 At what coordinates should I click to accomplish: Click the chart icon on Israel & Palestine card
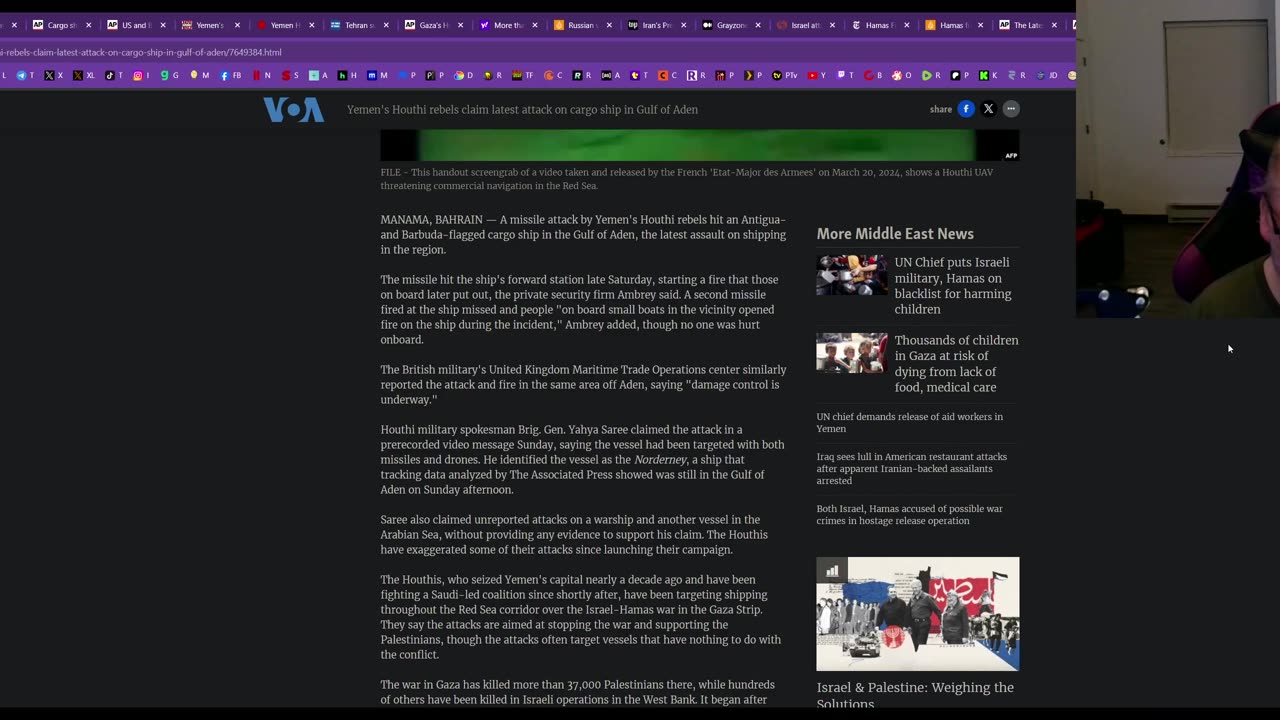click(x=832, y=571)
